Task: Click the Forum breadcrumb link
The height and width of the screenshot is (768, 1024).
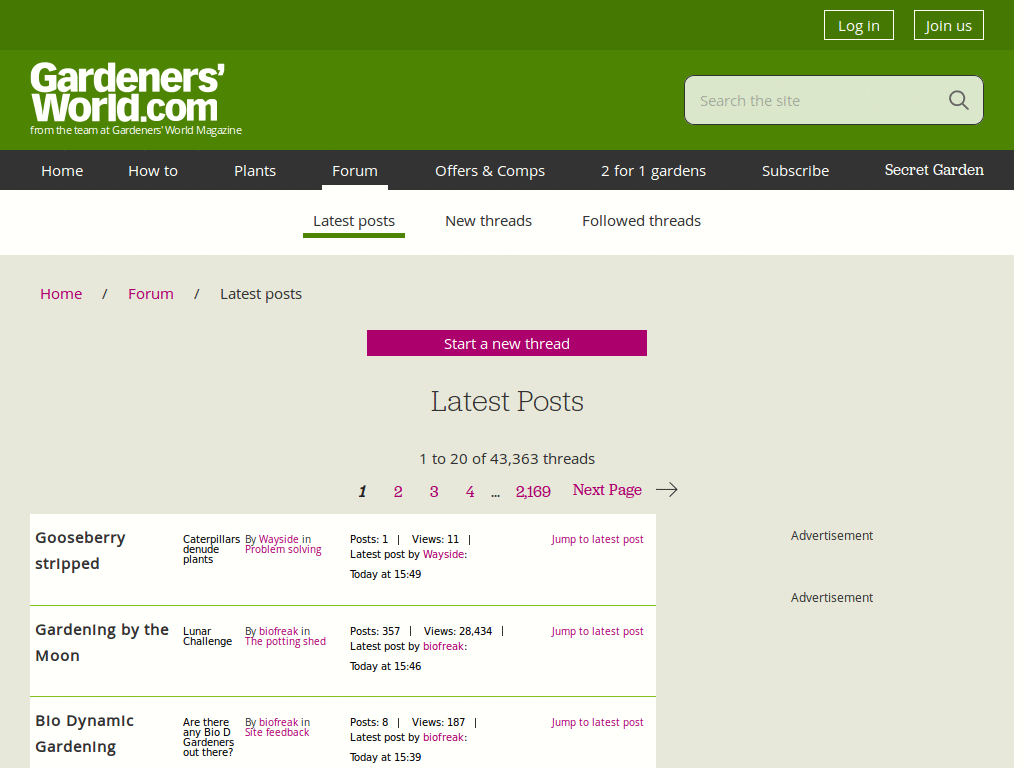Action: click(x=151, y=294)
